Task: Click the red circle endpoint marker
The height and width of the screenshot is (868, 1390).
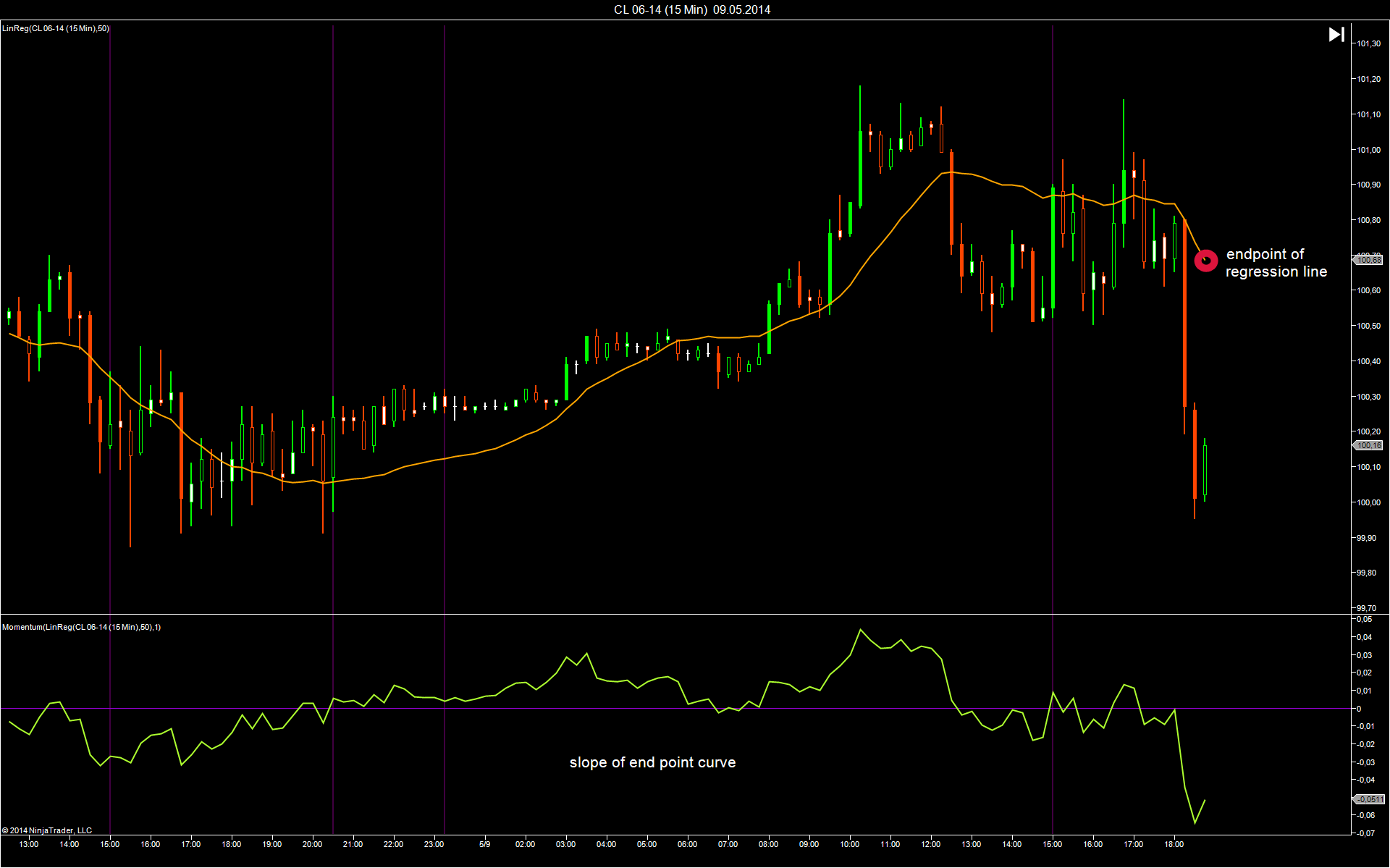Action: click(x=1205, y=260)
